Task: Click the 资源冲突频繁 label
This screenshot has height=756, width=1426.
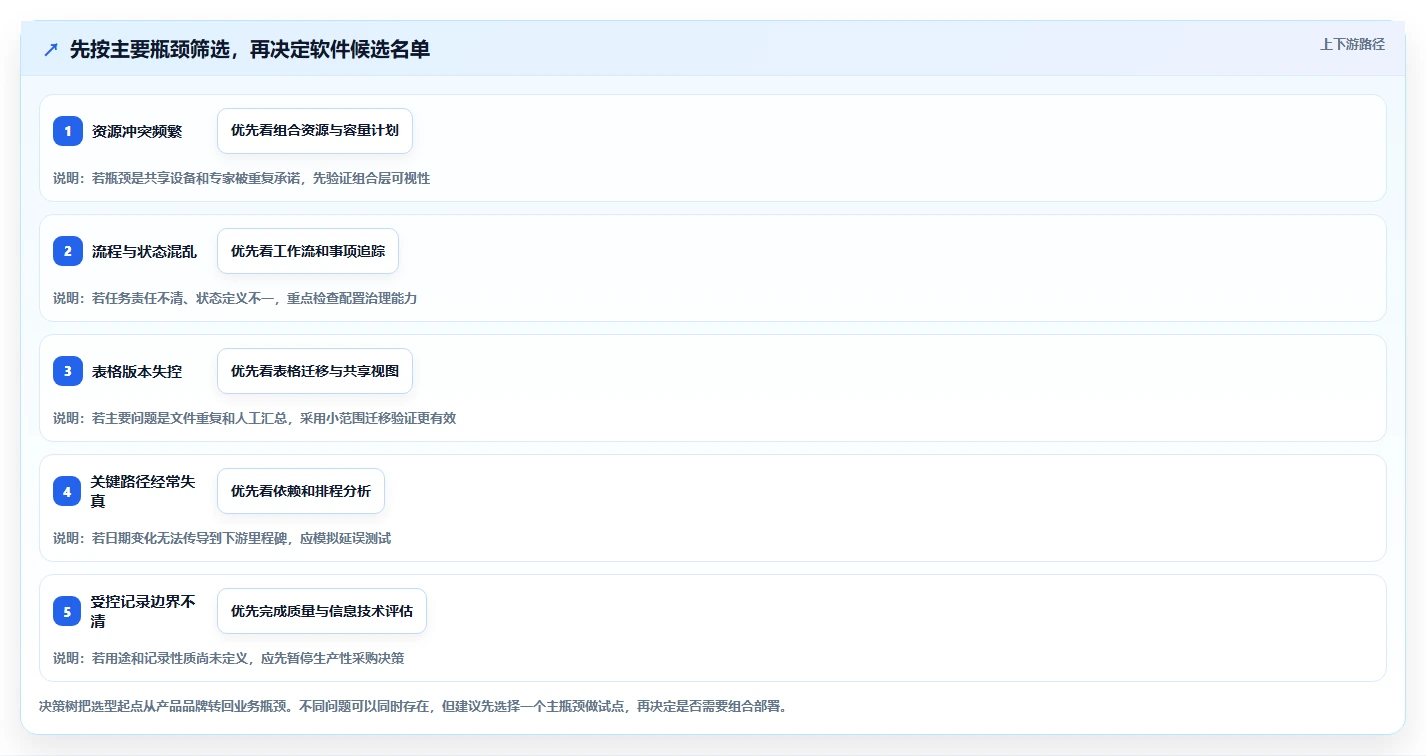Action: 137,131
